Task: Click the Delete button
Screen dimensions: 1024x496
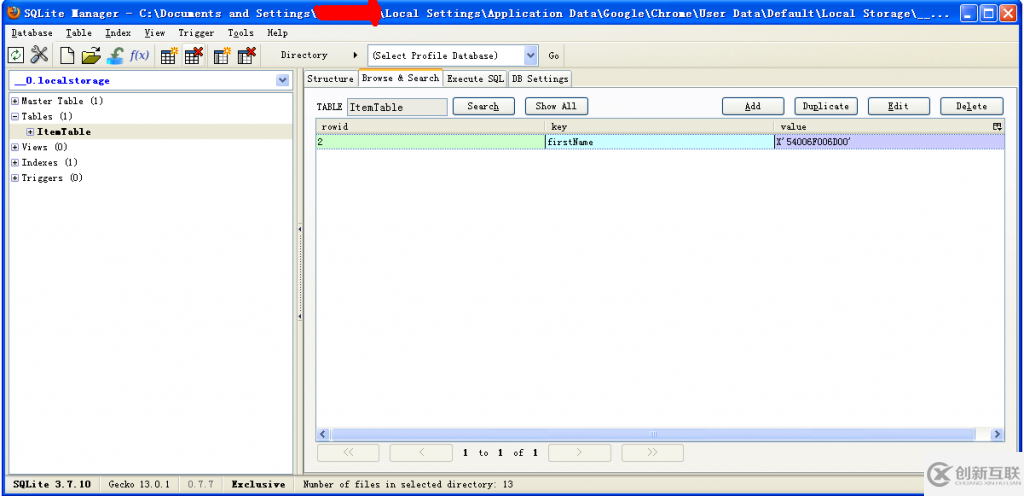Action: [x=971, y=106]
